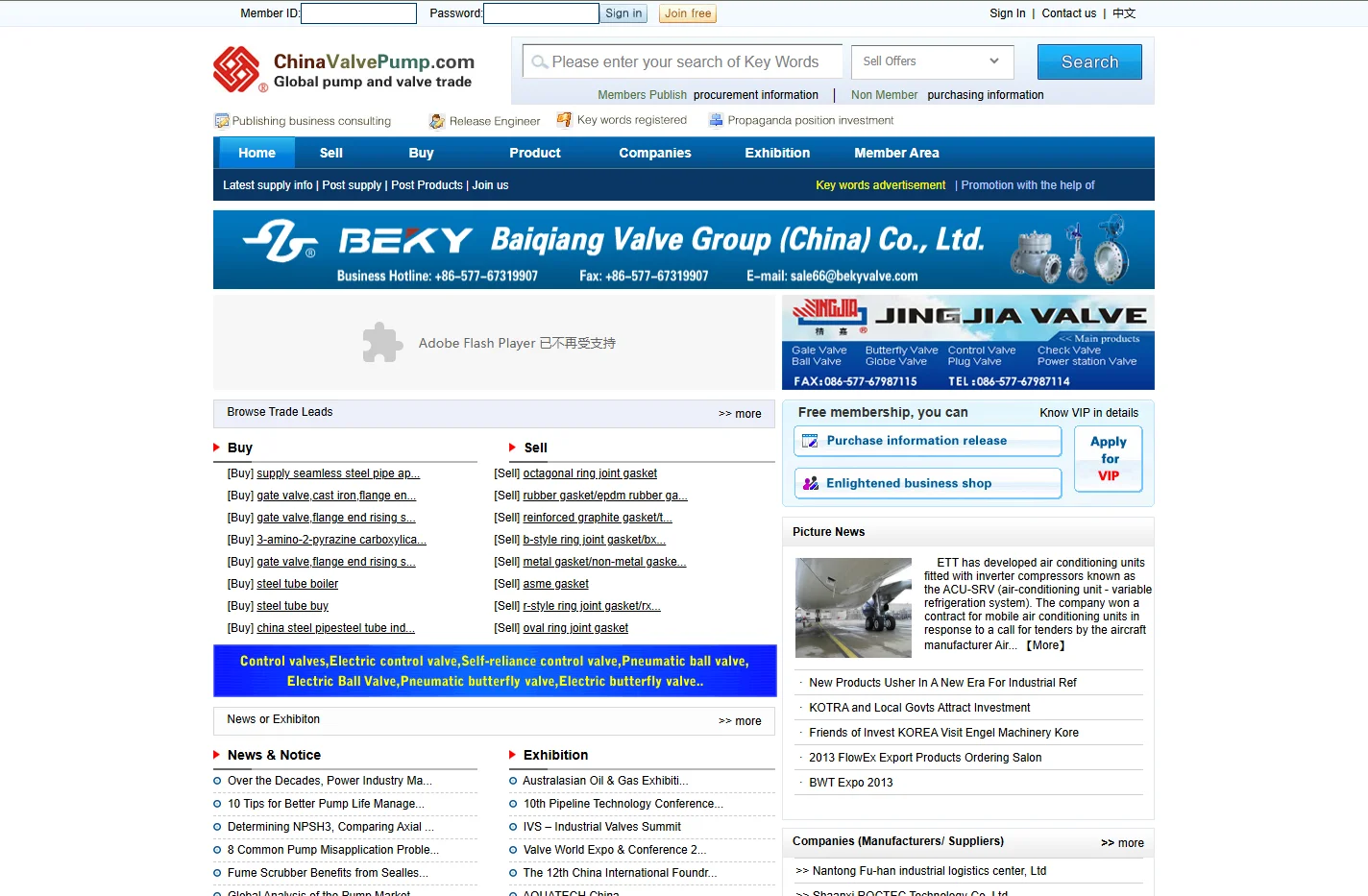Open the Join us link
The image size is (1368, 896).
pos(490,185)
